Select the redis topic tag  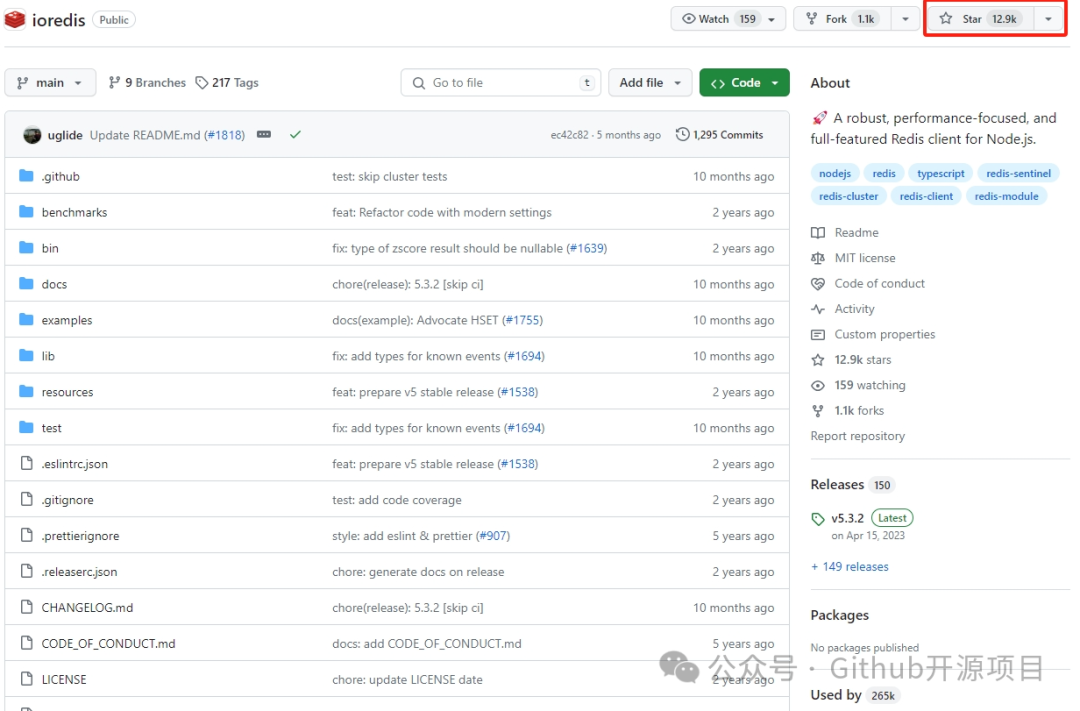884,174
